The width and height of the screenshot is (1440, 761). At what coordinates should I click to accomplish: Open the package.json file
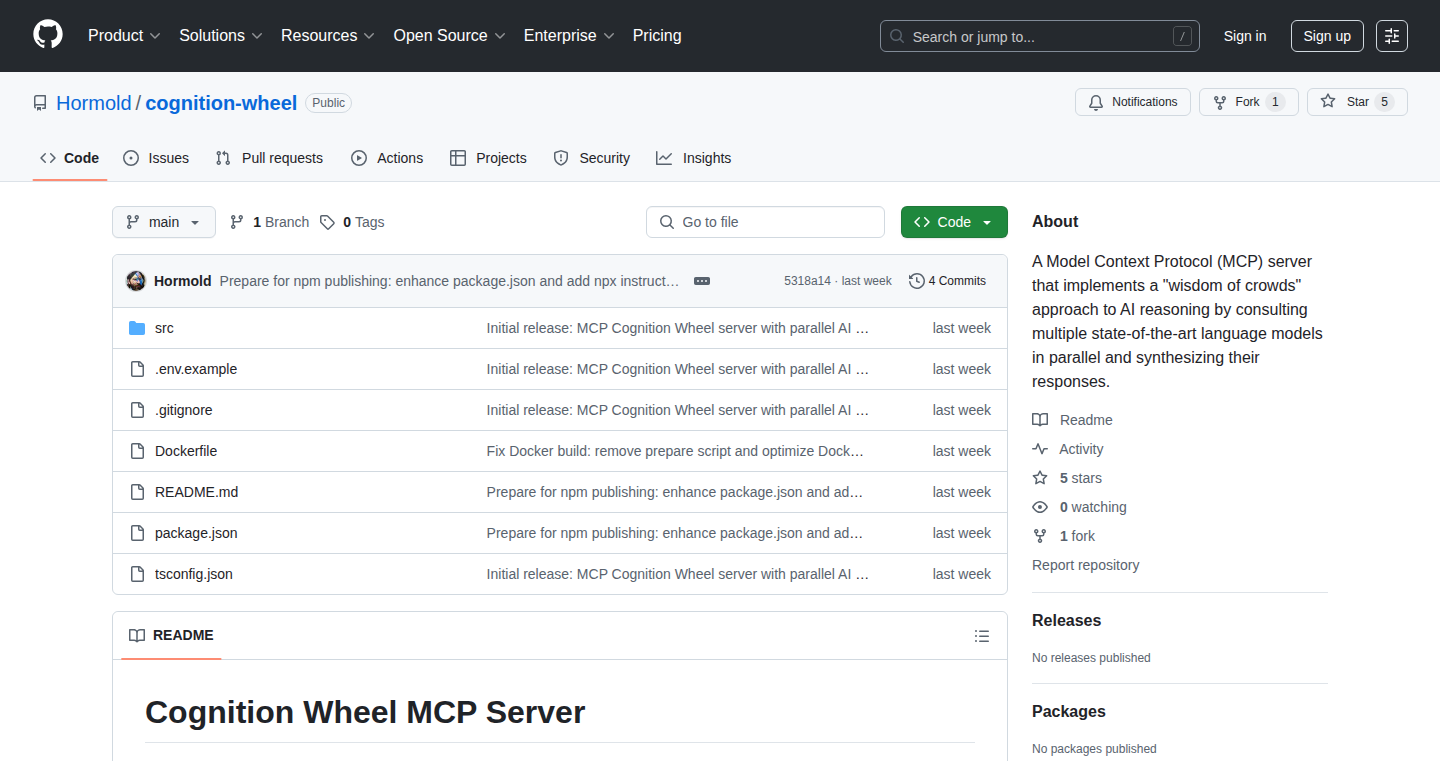coord(196,533)
